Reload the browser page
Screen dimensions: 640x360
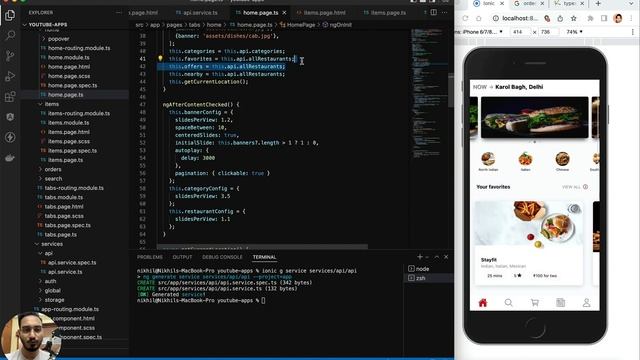click(465, 18)
